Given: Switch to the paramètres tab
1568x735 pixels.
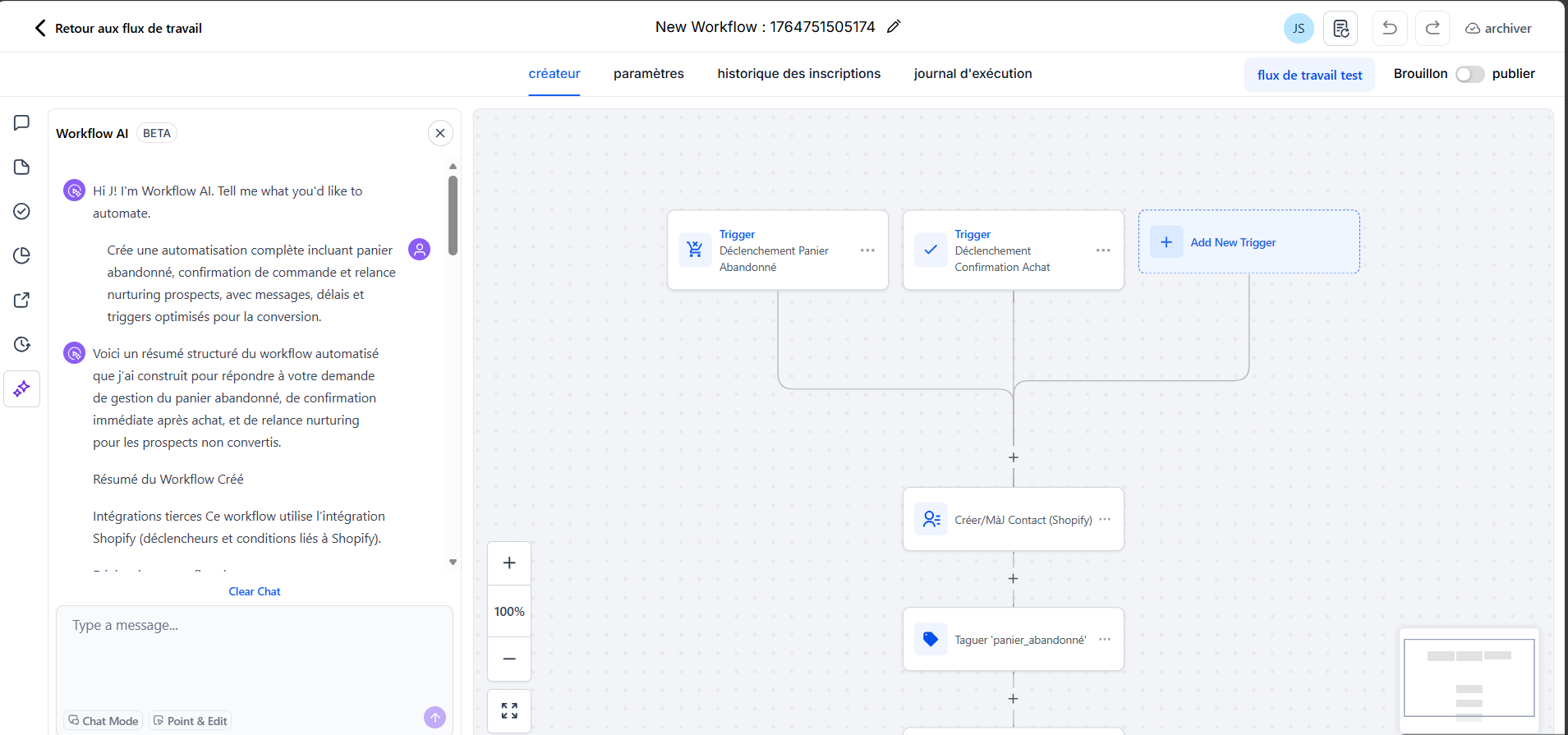Looking at the screenshot, I should 648,74.
